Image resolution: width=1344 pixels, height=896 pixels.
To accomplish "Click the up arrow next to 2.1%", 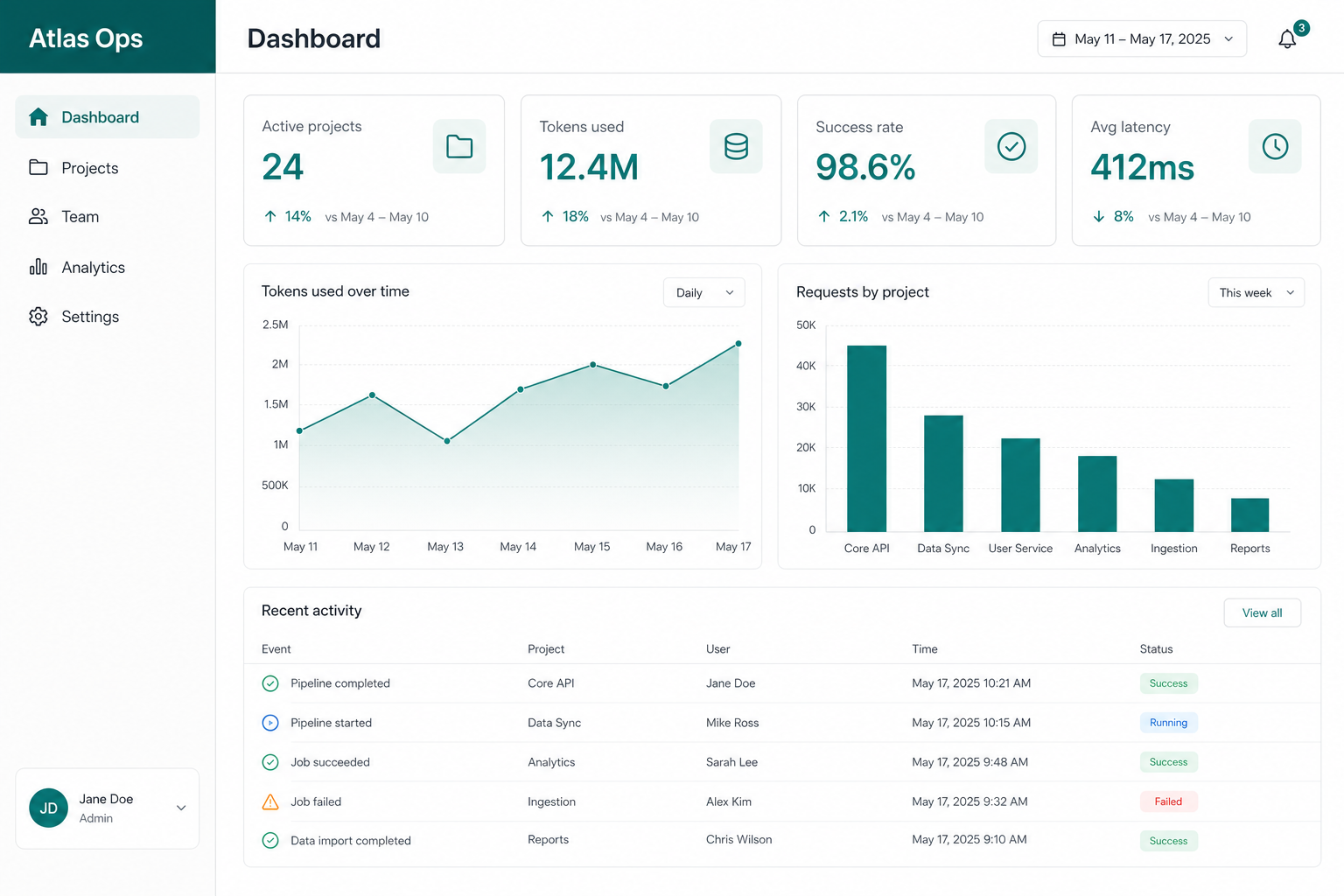I will click(x=824, y=216).
